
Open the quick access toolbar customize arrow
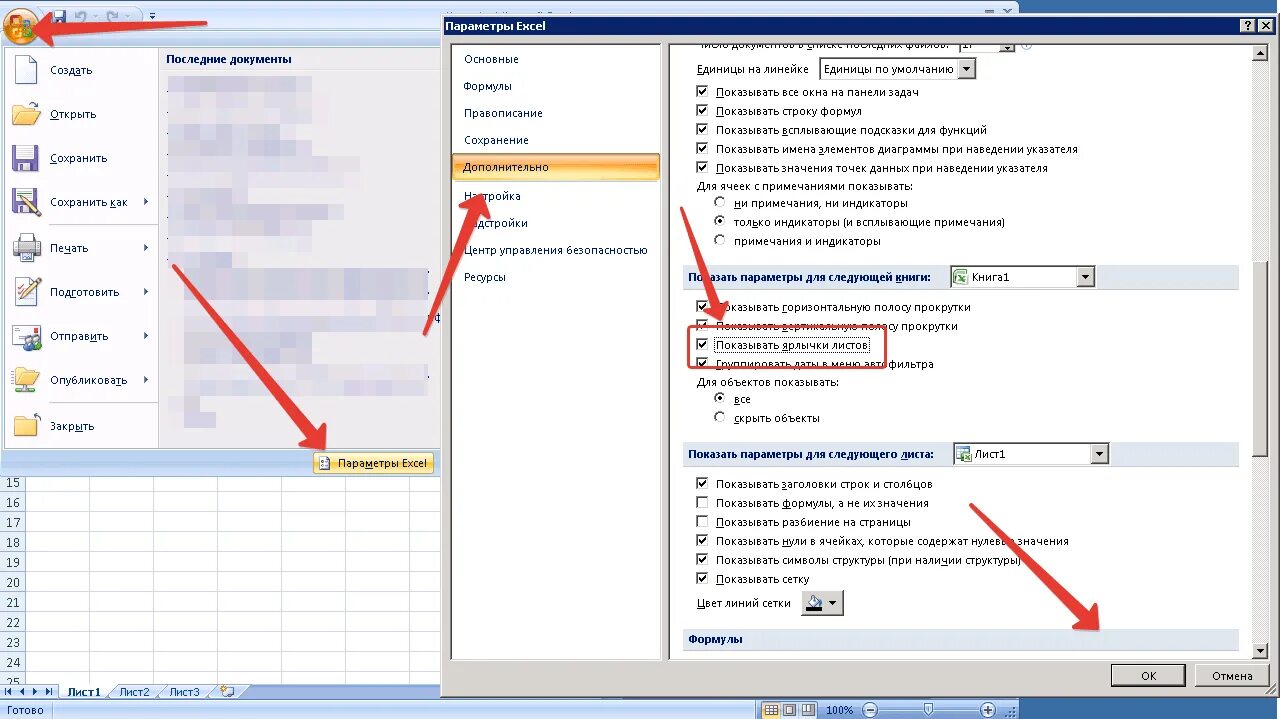(x=151, y=17)
